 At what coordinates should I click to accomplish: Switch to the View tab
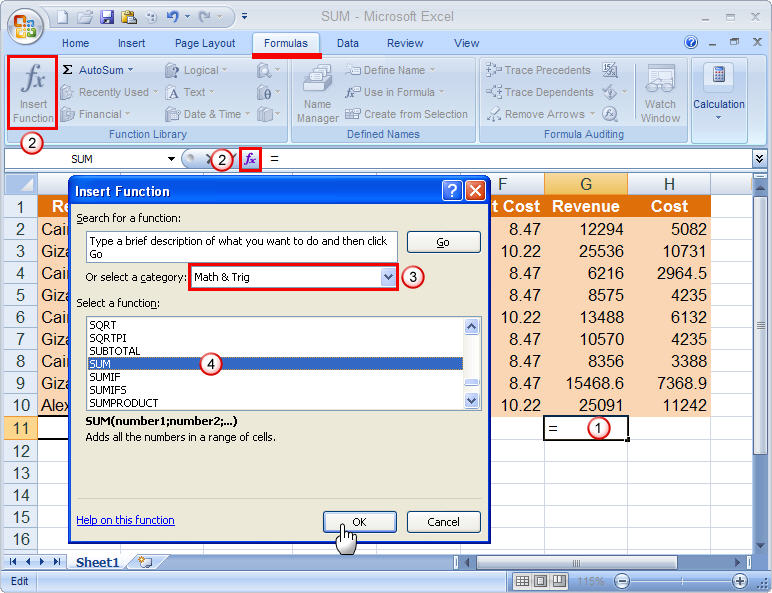[466, 43]
